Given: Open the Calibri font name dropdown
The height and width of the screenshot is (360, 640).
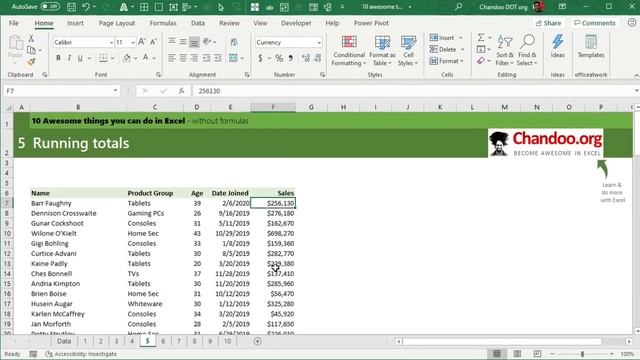Looking at the screenshot, I should click(111, 42).
